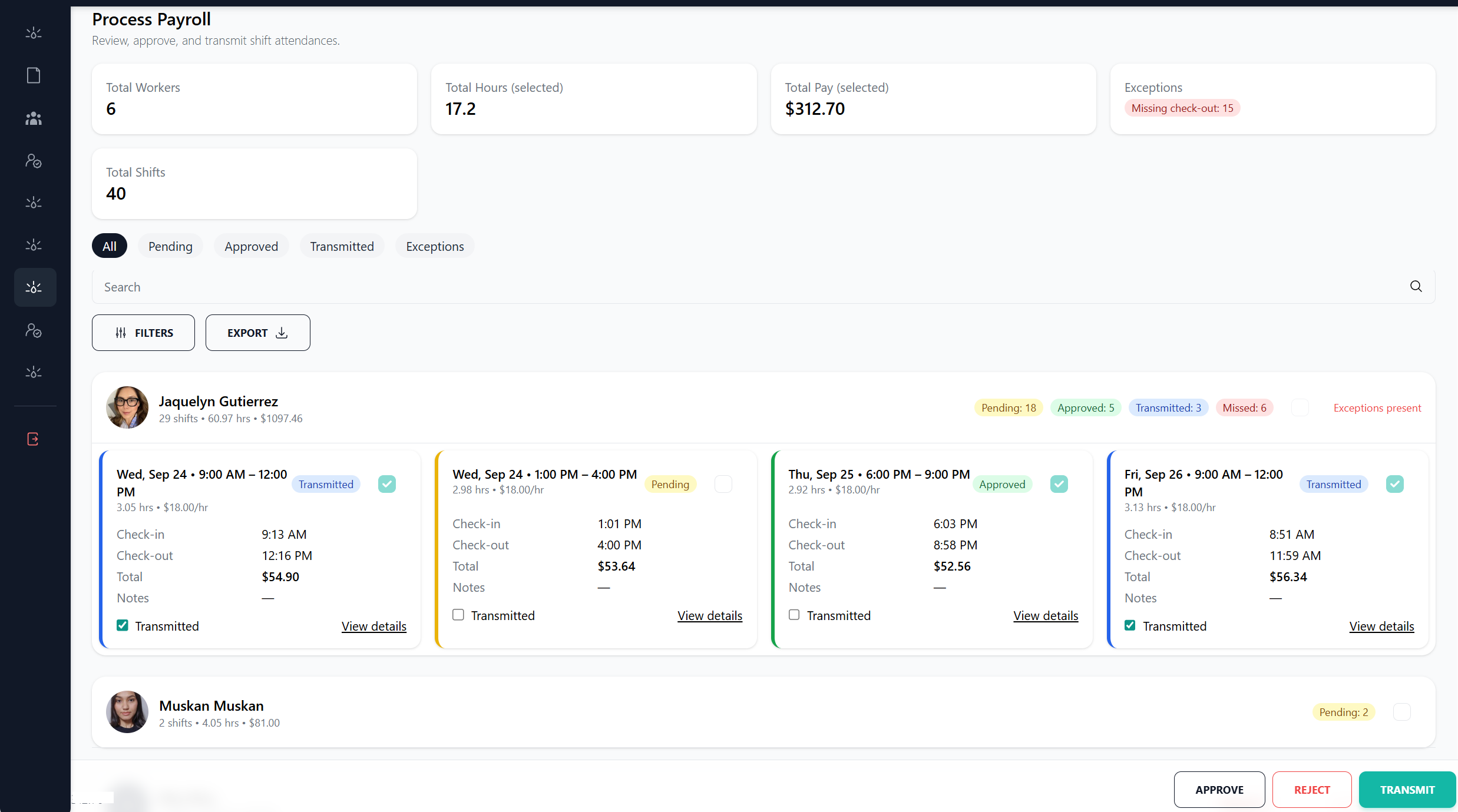Click the search magnifier icon
The height and width of the screenshot is (812, 1458).
tap(1416, 287)
